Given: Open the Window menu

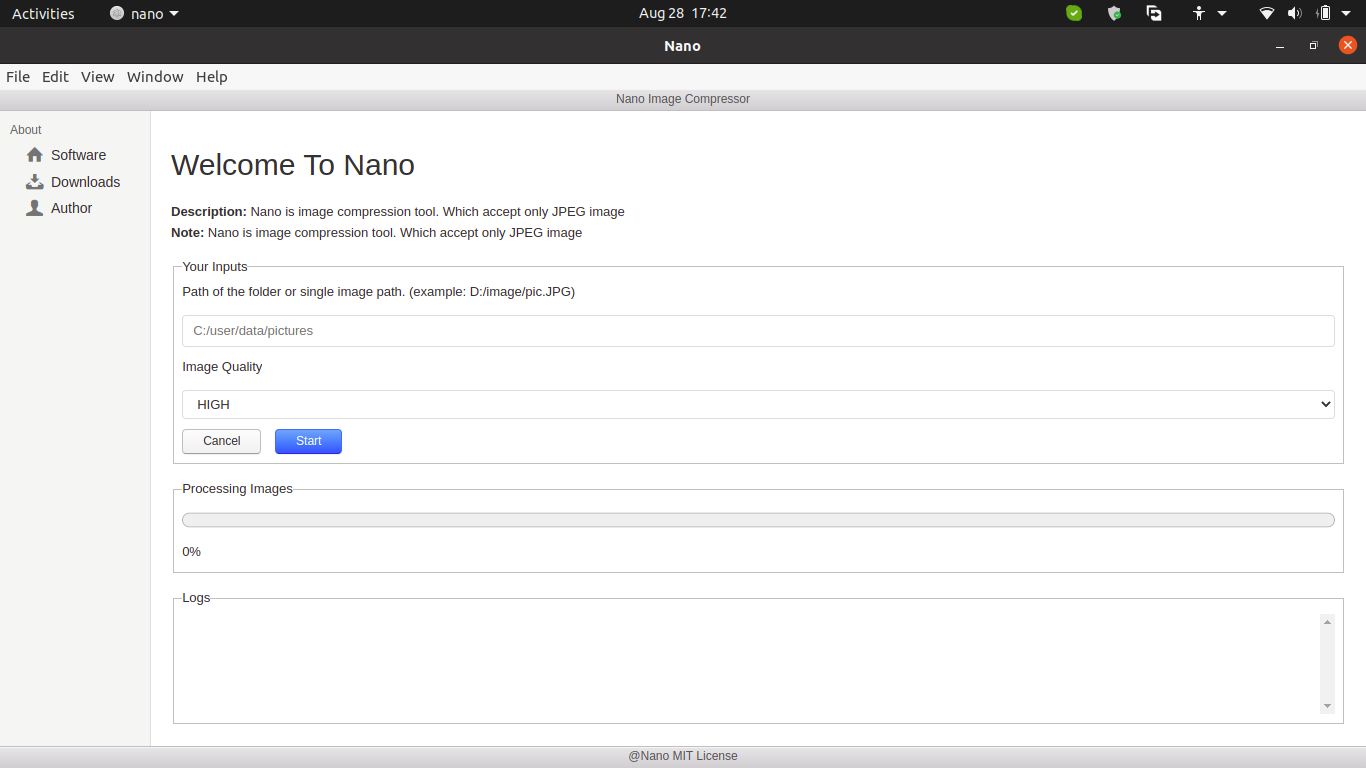Looking at the screenshot, I should tap(155, 77).
